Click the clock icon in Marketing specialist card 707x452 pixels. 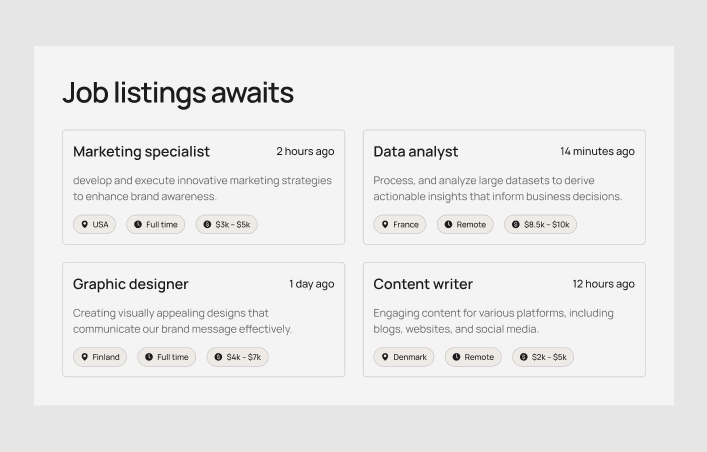tap(138, 225)
